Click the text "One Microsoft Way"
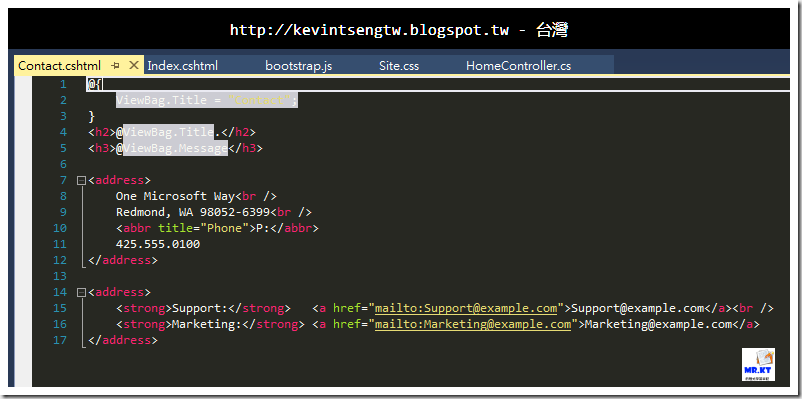Image resolution: width=802 pixels, height=399 pixels. pos(175,196)
